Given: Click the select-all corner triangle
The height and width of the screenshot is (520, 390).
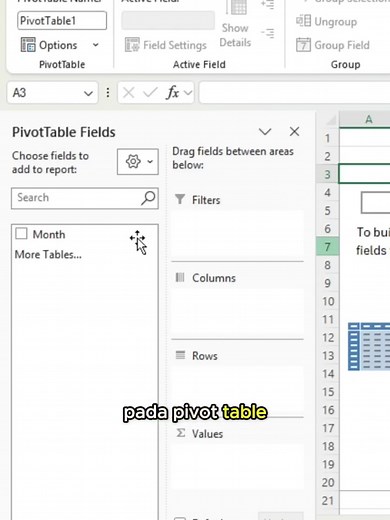Looking at the screenshot, I should click(330, 119).
